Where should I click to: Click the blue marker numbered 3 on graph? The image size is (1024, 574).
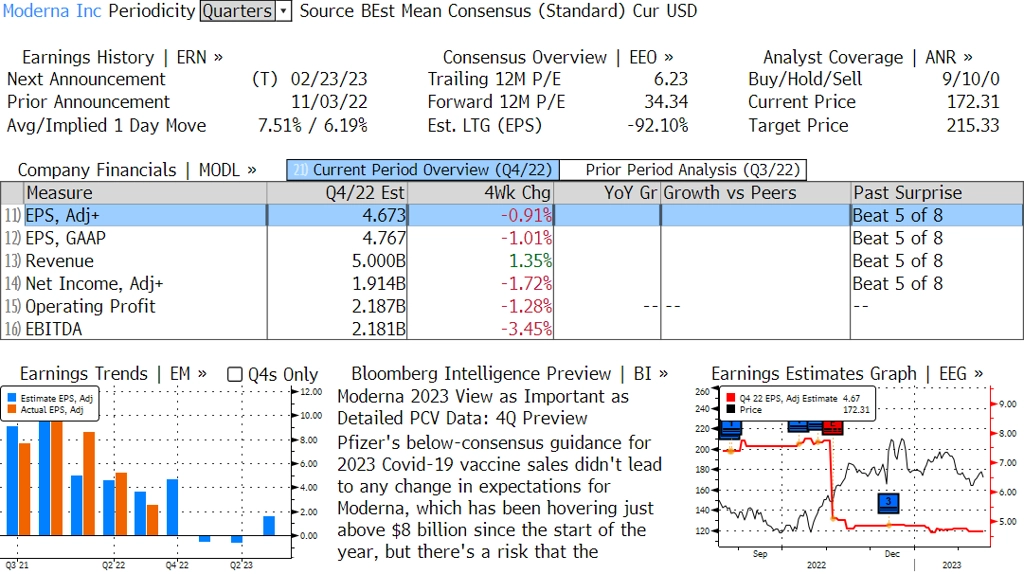(x=888, y=502)
